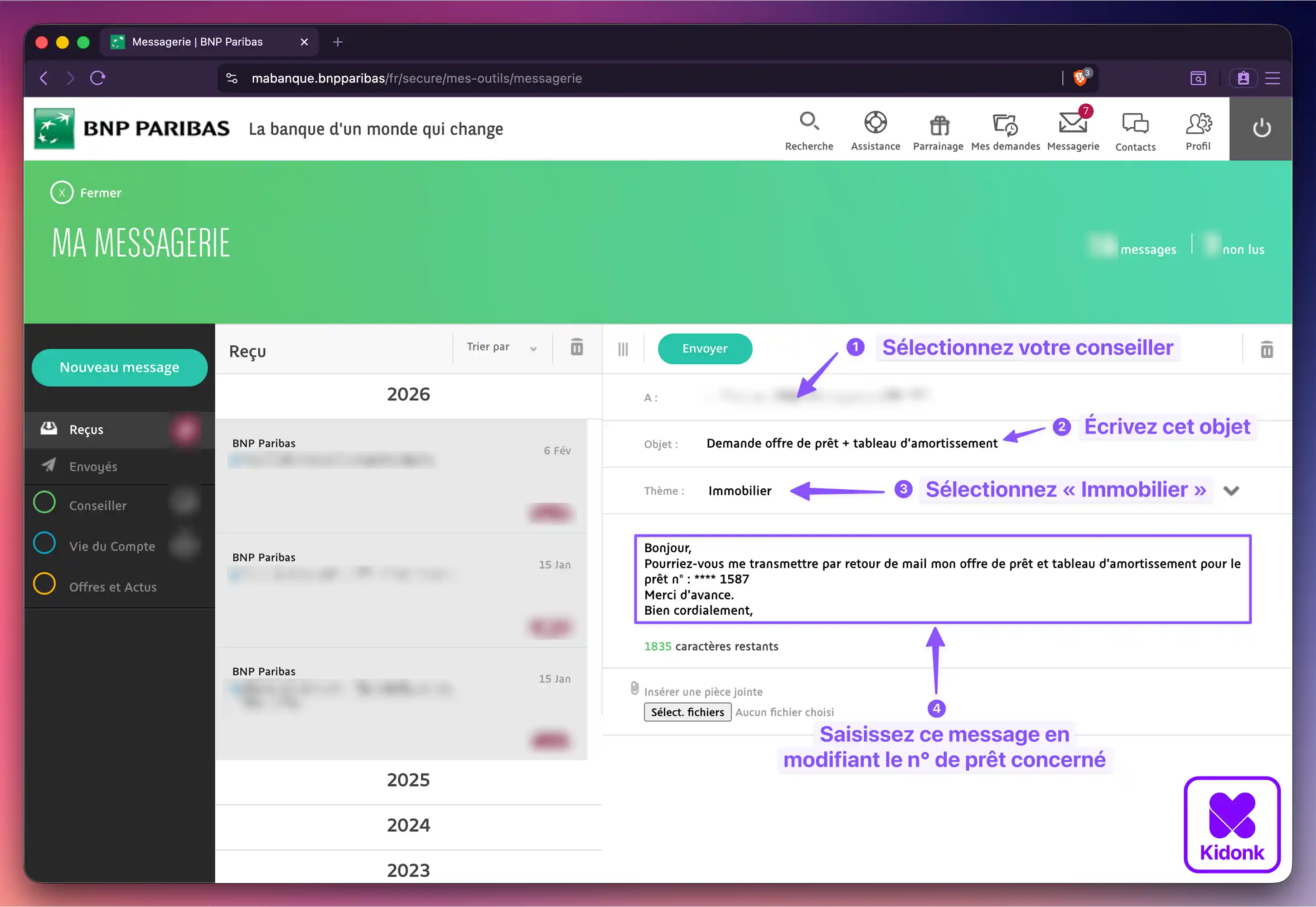
Task: Click the 'messages' counter label
Action: point(1148,250)
